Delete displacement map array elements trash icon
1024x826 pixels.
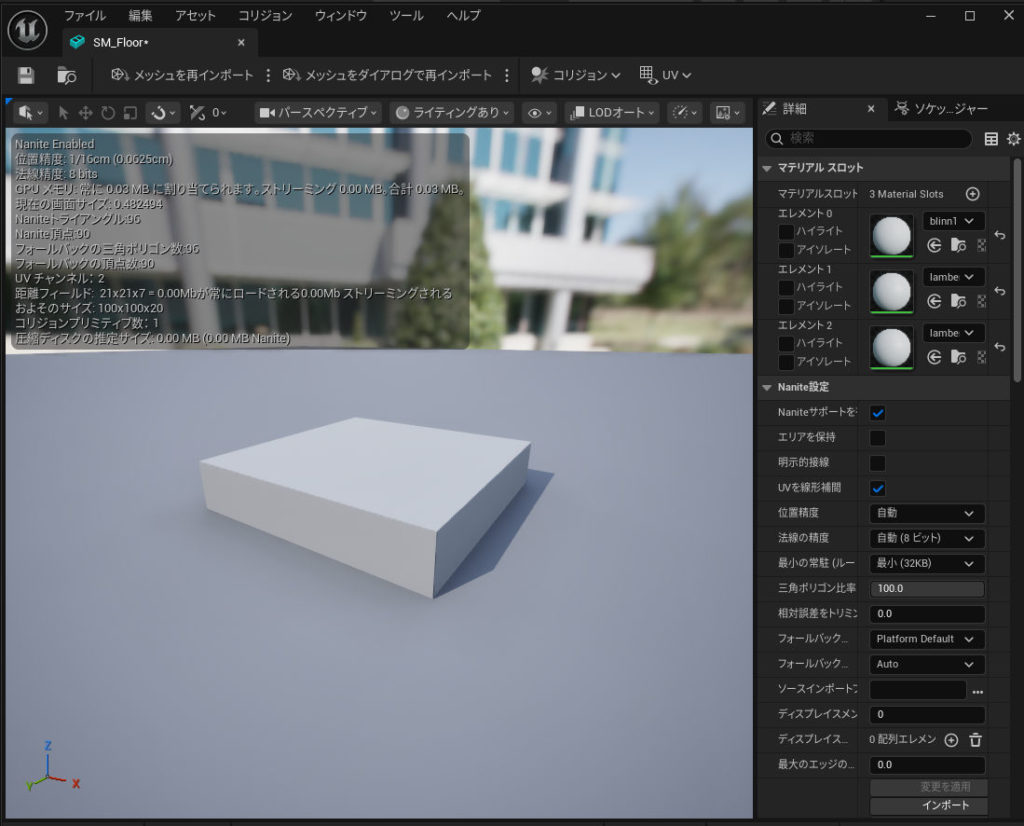click(x=975, y=740)
